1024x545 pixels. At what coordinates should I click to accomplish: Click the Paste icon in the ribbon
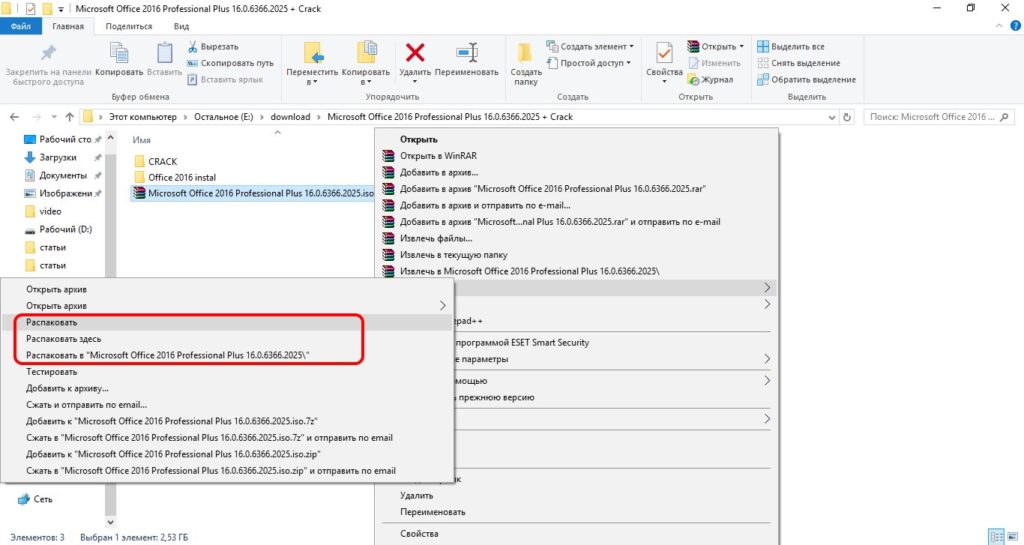pyautogui.click(x=165, y=53)
